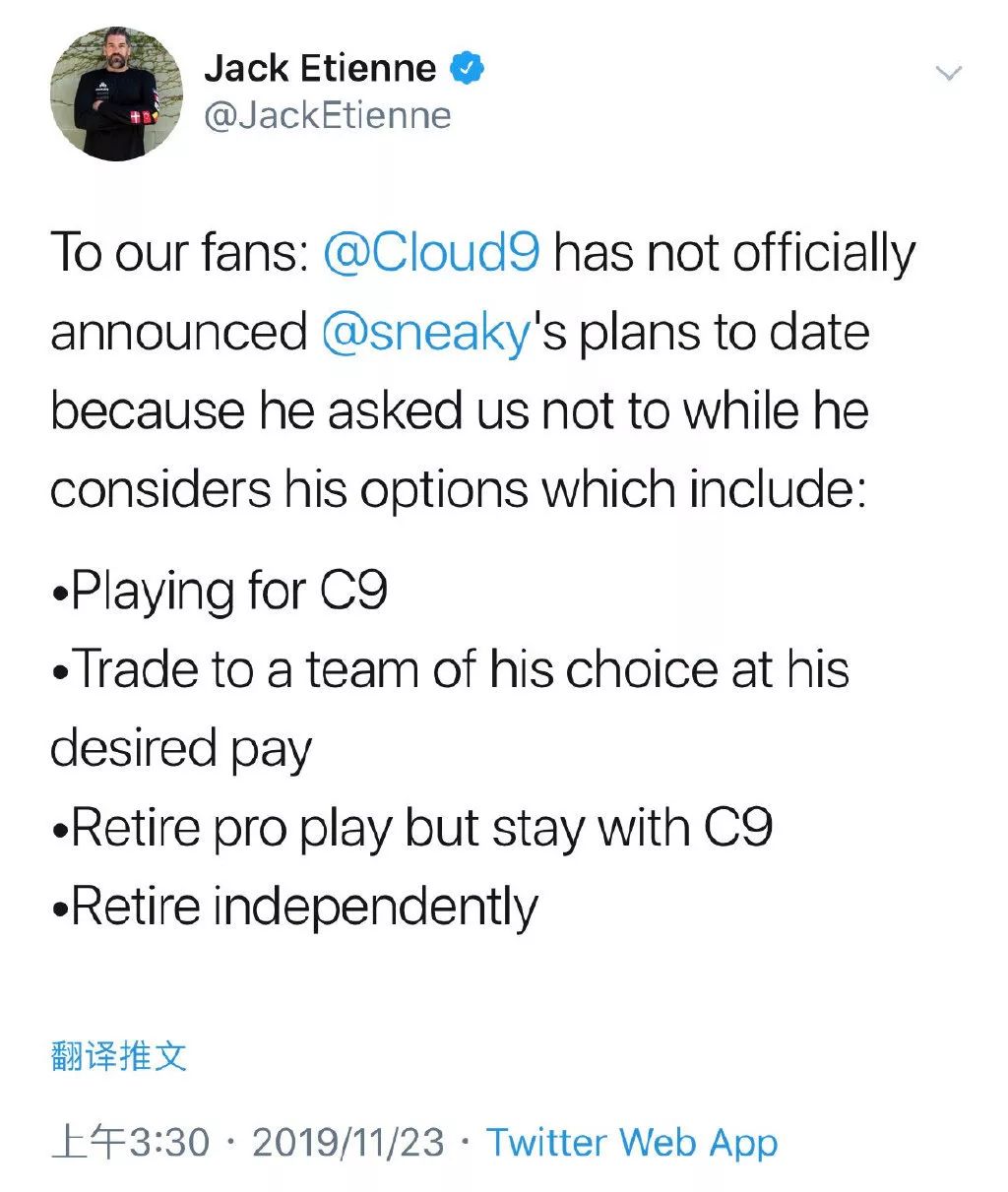Click the "To our fans:" opening text

point(179,253)
